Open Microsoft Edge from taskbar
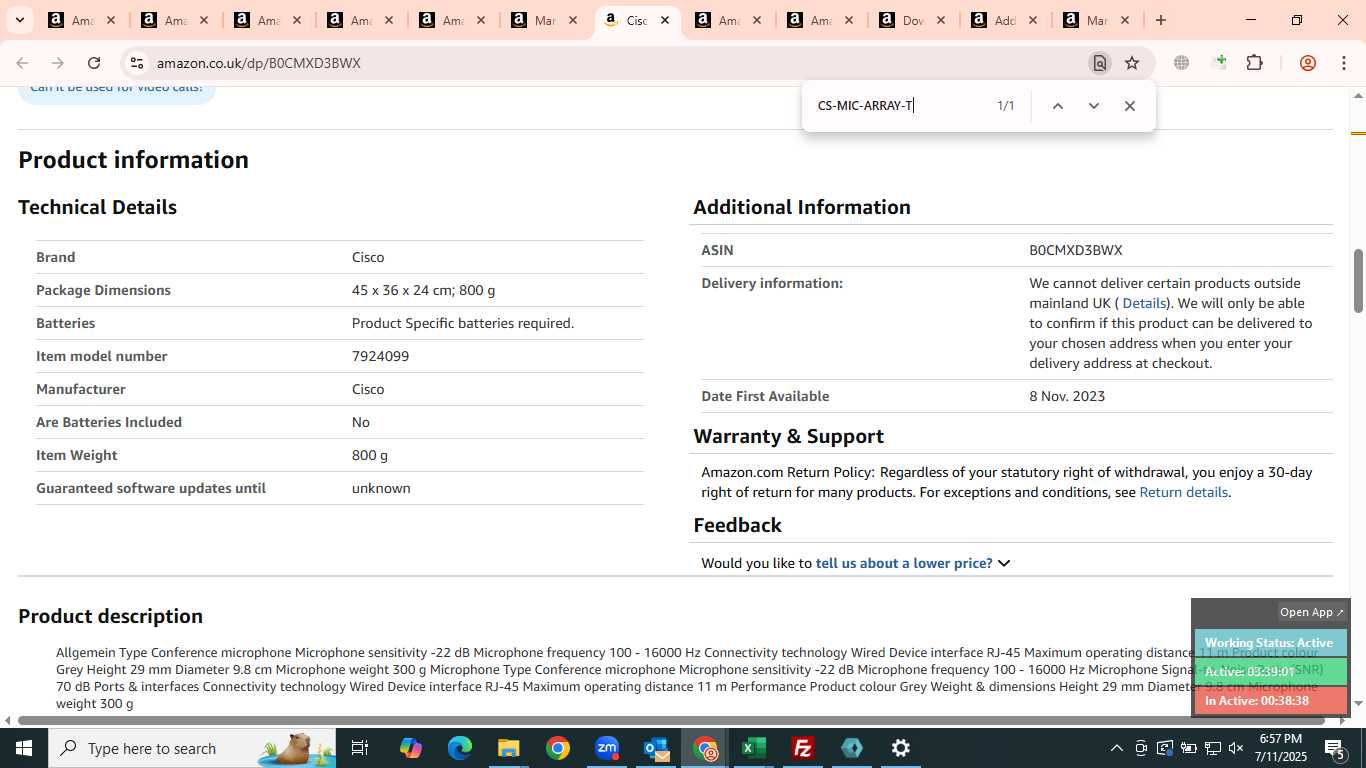This screenshot has height=768, width=1366. click(460, 748)
